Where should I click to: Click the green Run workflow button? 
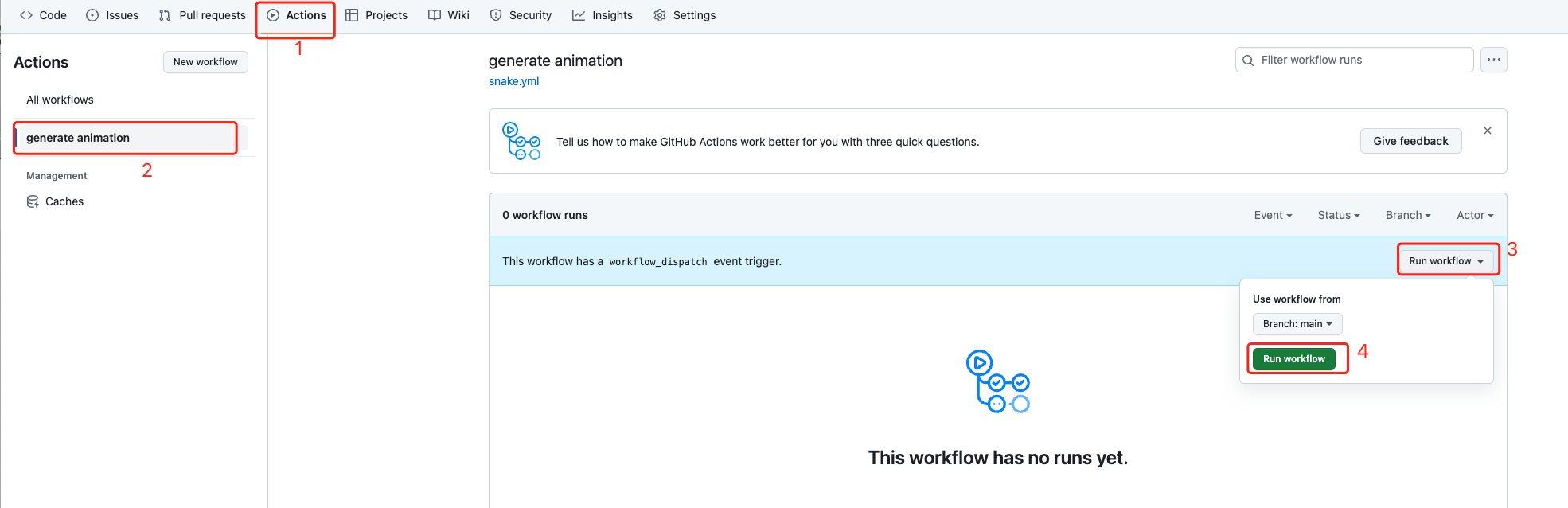[1294, 359]
